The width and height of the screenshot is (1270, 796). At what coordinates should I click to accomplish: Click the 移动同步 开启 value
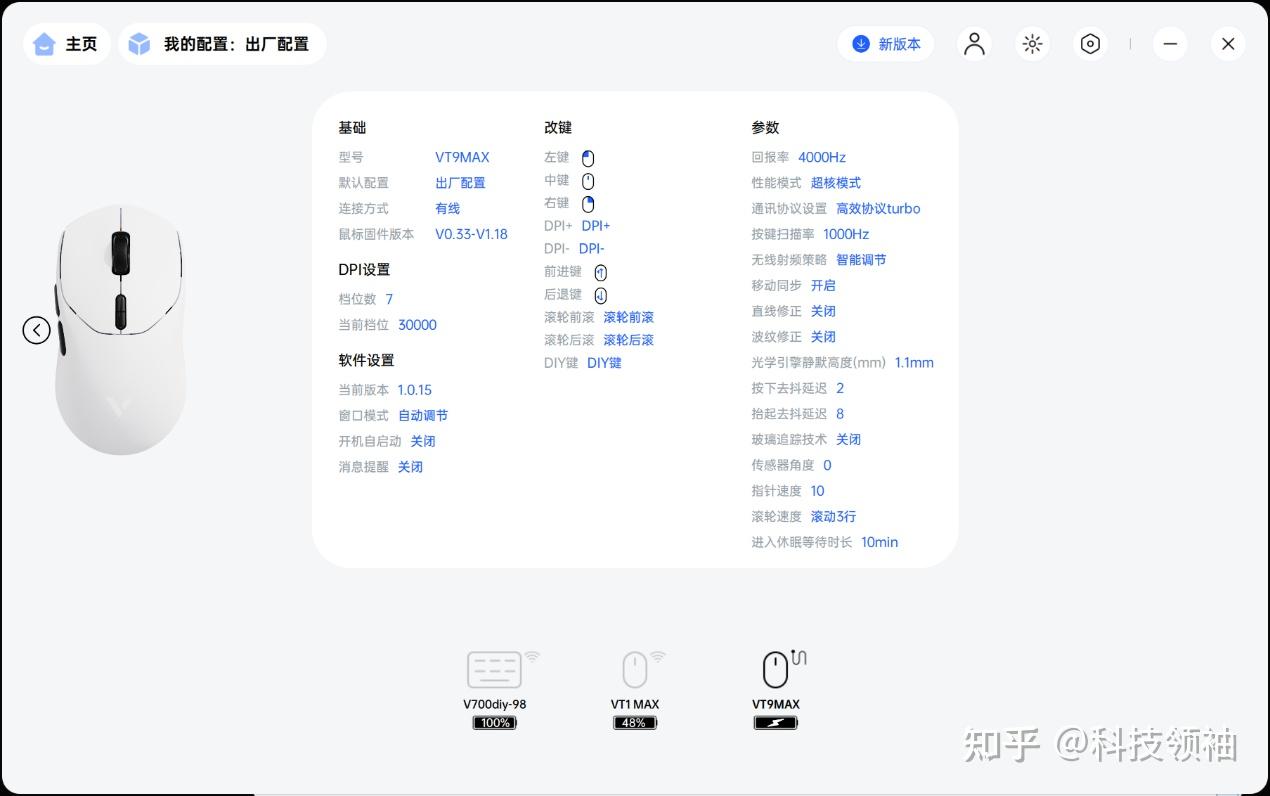pyautogui.click(x=823, y=286)
